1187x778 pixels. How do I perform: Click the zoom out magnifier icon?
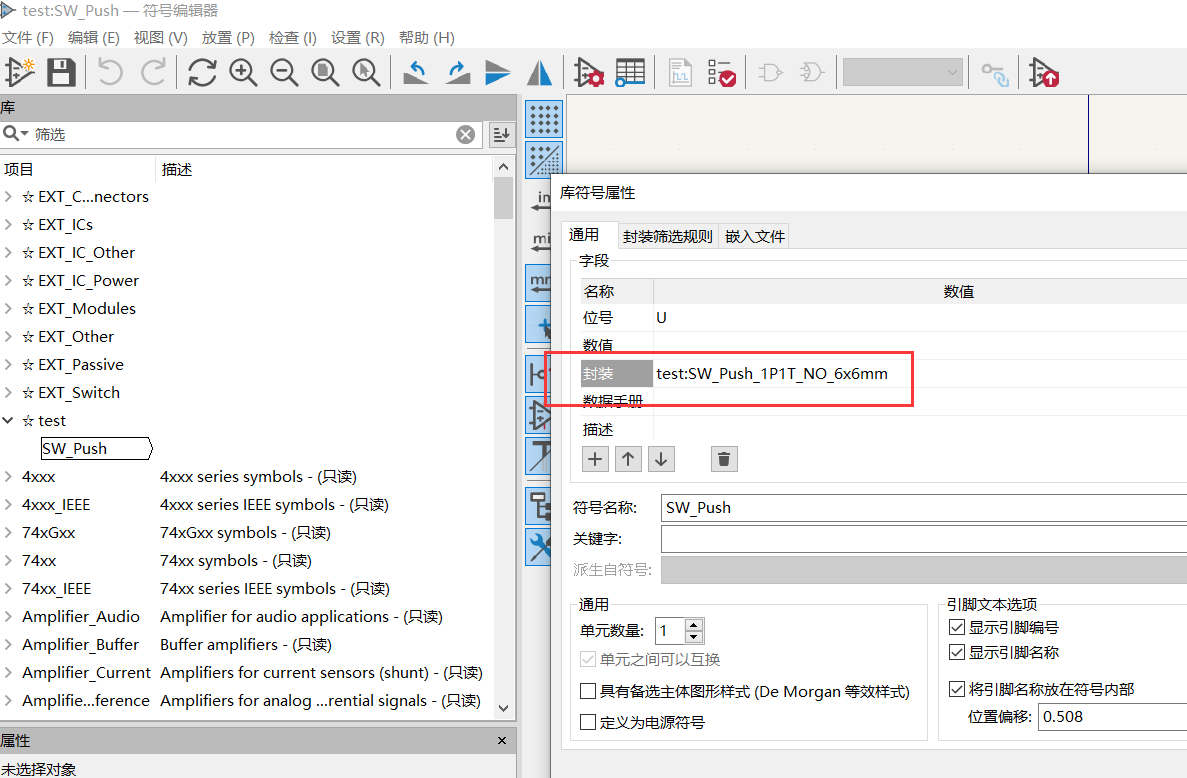pos(284,72)
